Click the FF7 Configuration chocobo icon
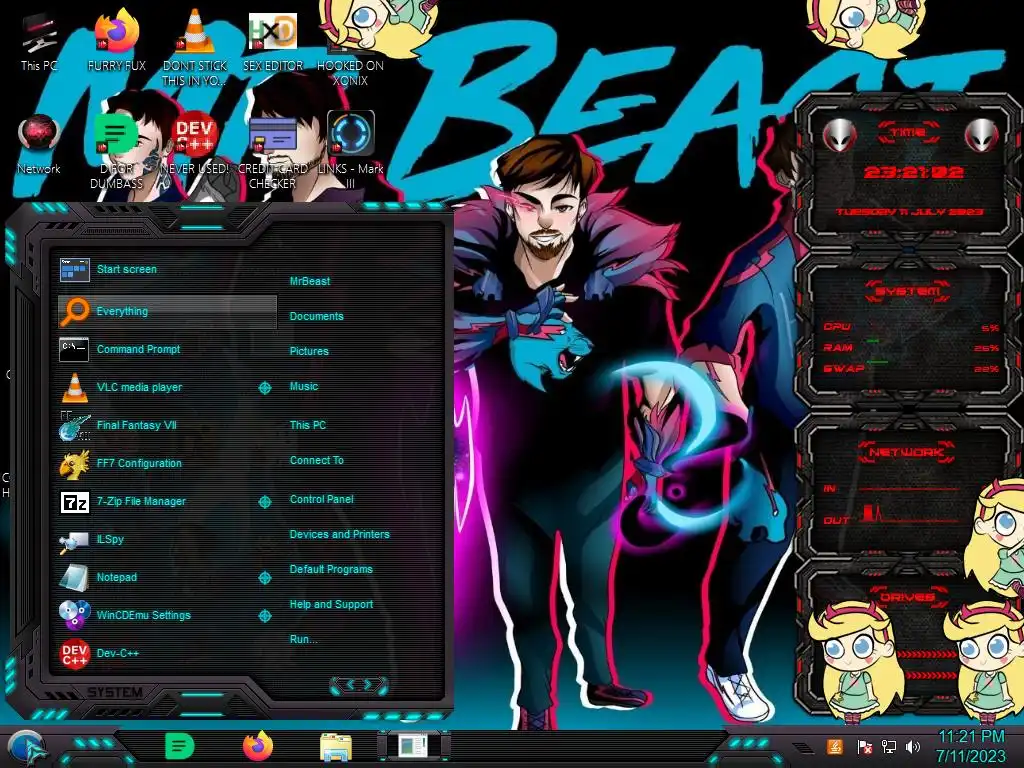Screen dimensions: 1024x768 74,464
